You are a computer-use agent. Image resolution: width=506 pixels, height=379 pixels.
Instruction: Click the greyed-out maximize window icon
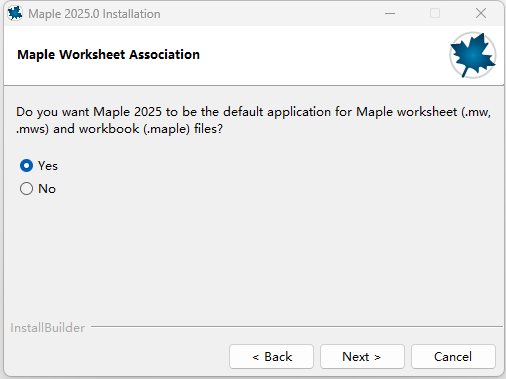click(x=435, y=13)
